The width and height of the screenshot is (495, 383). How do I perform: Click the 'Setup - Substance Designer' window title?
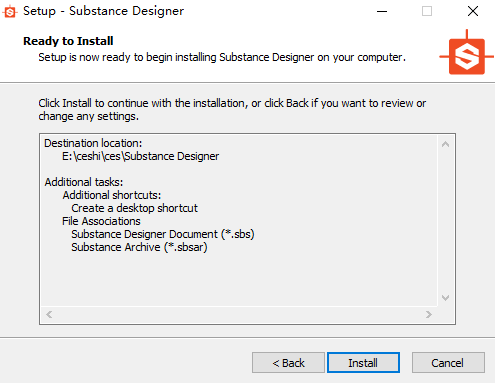(103, 11)
